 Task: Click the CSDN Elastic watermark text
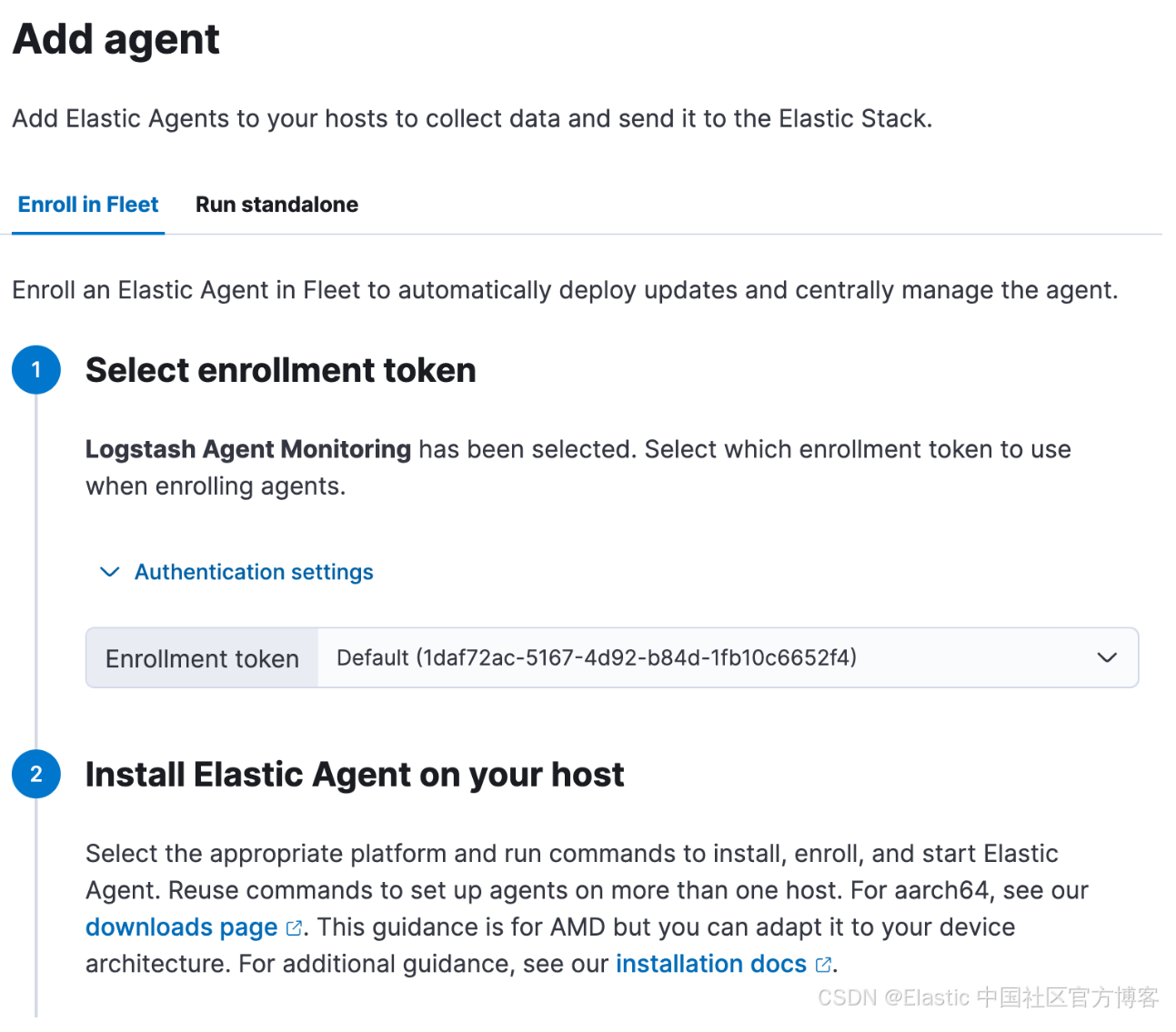click(x=988, y=997)
